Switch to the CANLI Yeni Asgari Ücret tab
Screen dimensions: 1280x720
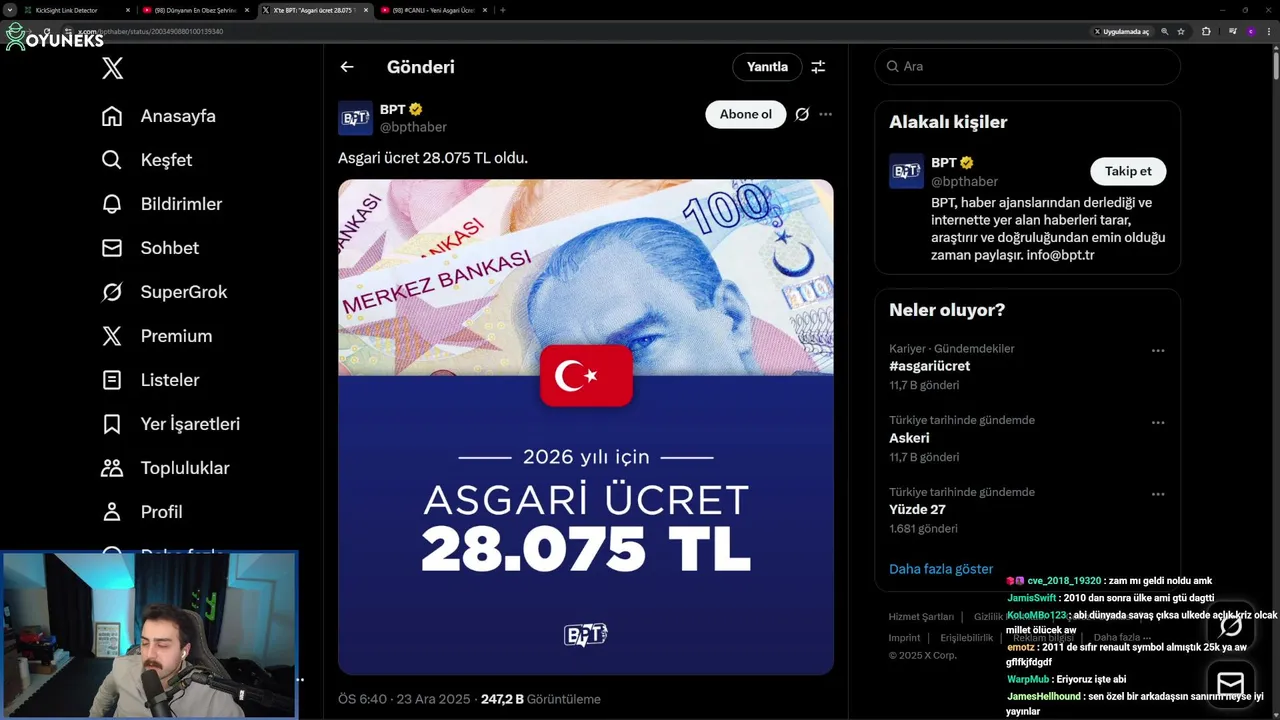433,10
